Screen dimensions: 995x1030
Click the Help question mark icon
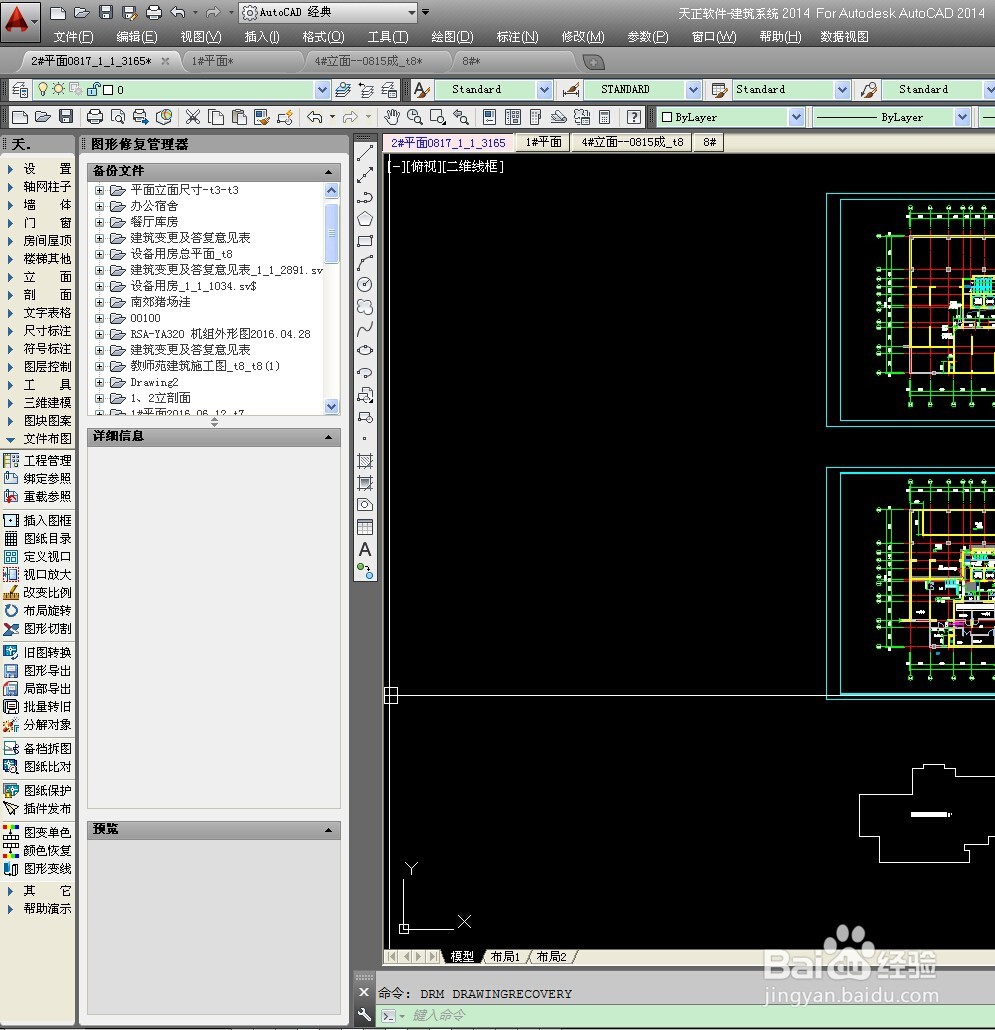coord(634,117)
